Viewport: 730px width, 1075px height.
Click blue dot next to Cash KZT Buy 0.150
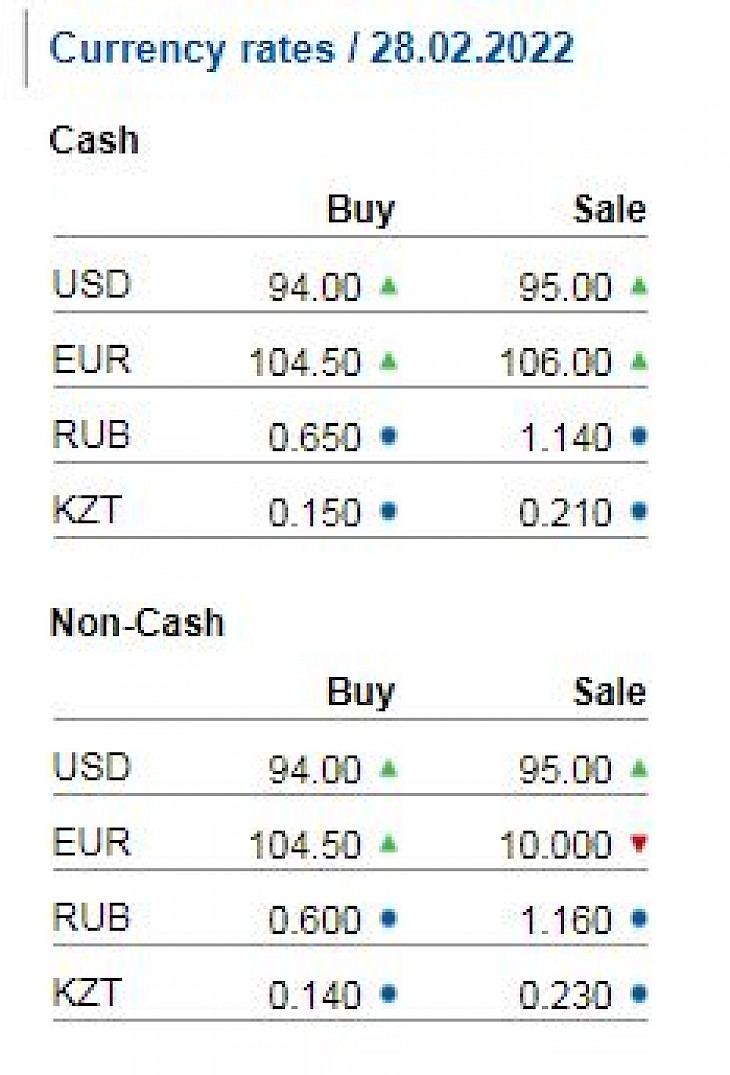[x=389, y=511]
